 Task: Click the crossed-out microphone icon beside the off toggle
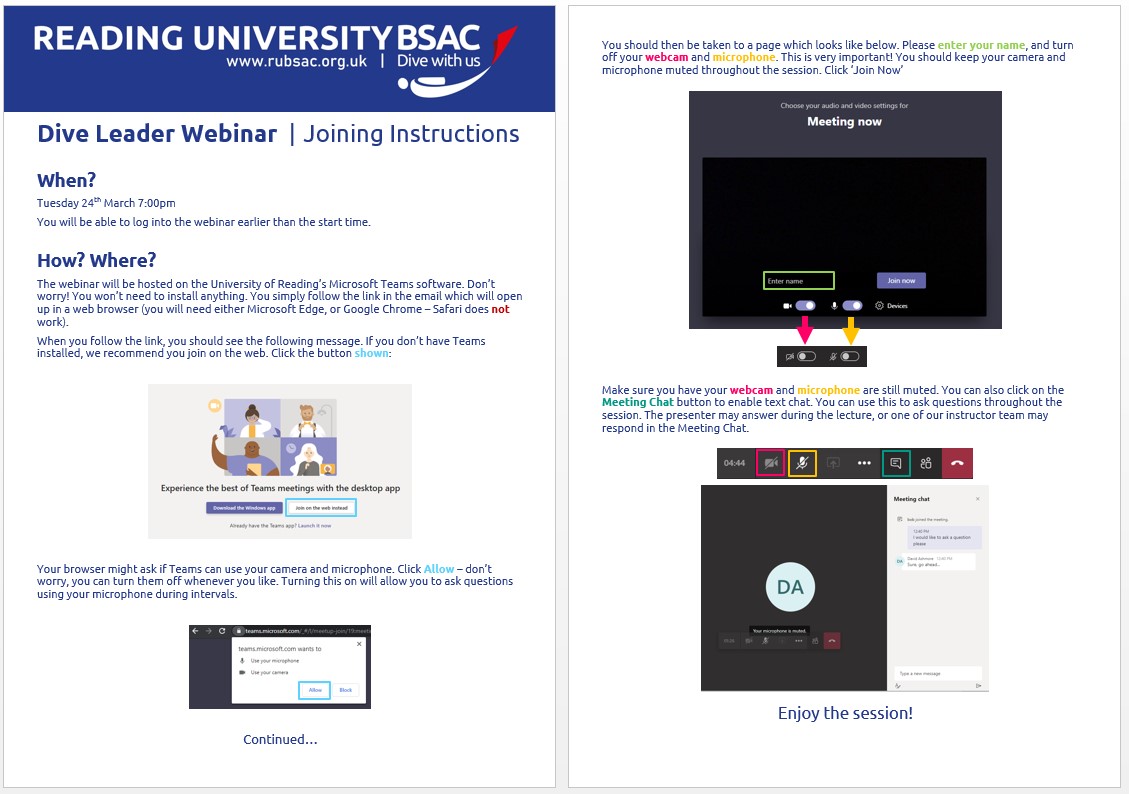pos(833,356)
